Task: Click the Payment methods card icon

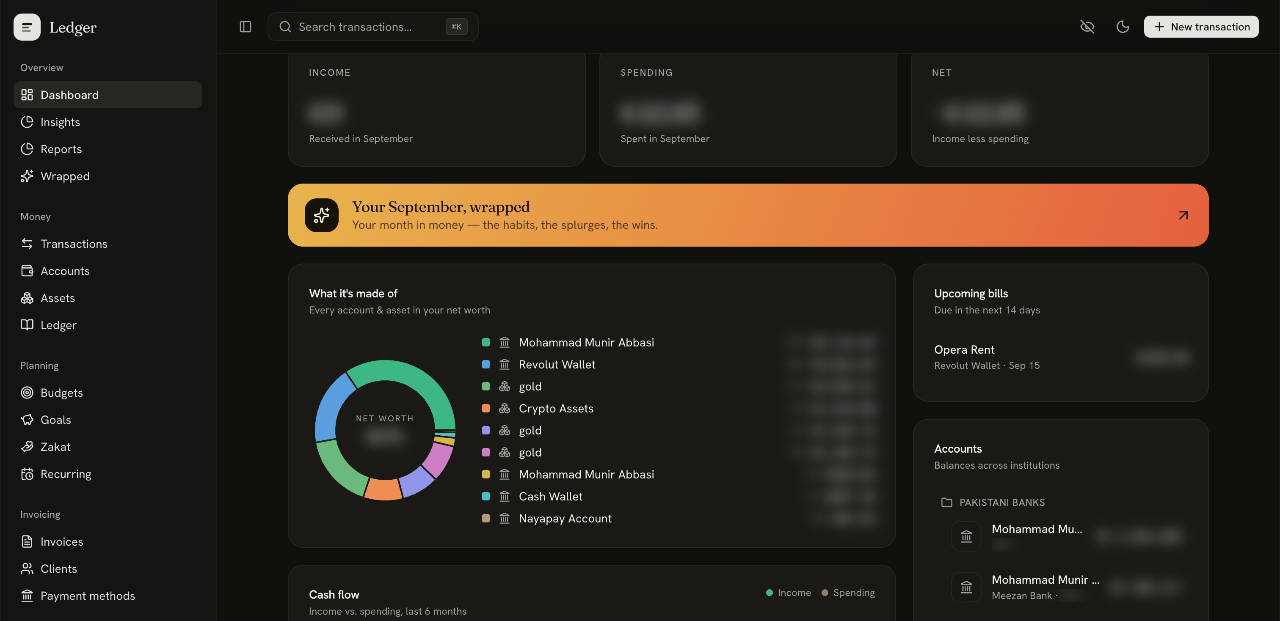Action: pyautogui.click(x=27, y=596)
